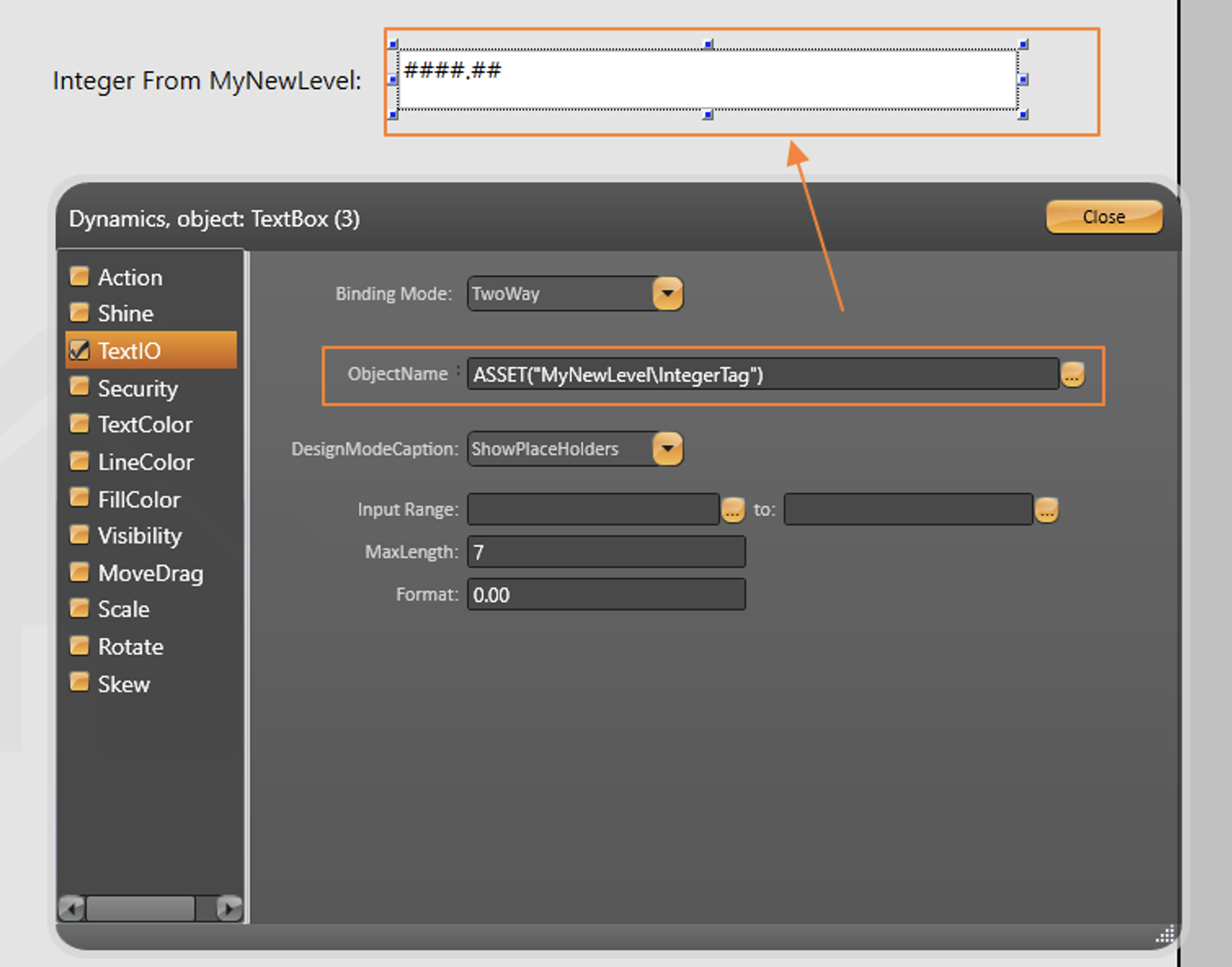This screenshot has height=967, width=1232.
Task: Click browse button for Input Range maximum
Action: click(1046, 510)
